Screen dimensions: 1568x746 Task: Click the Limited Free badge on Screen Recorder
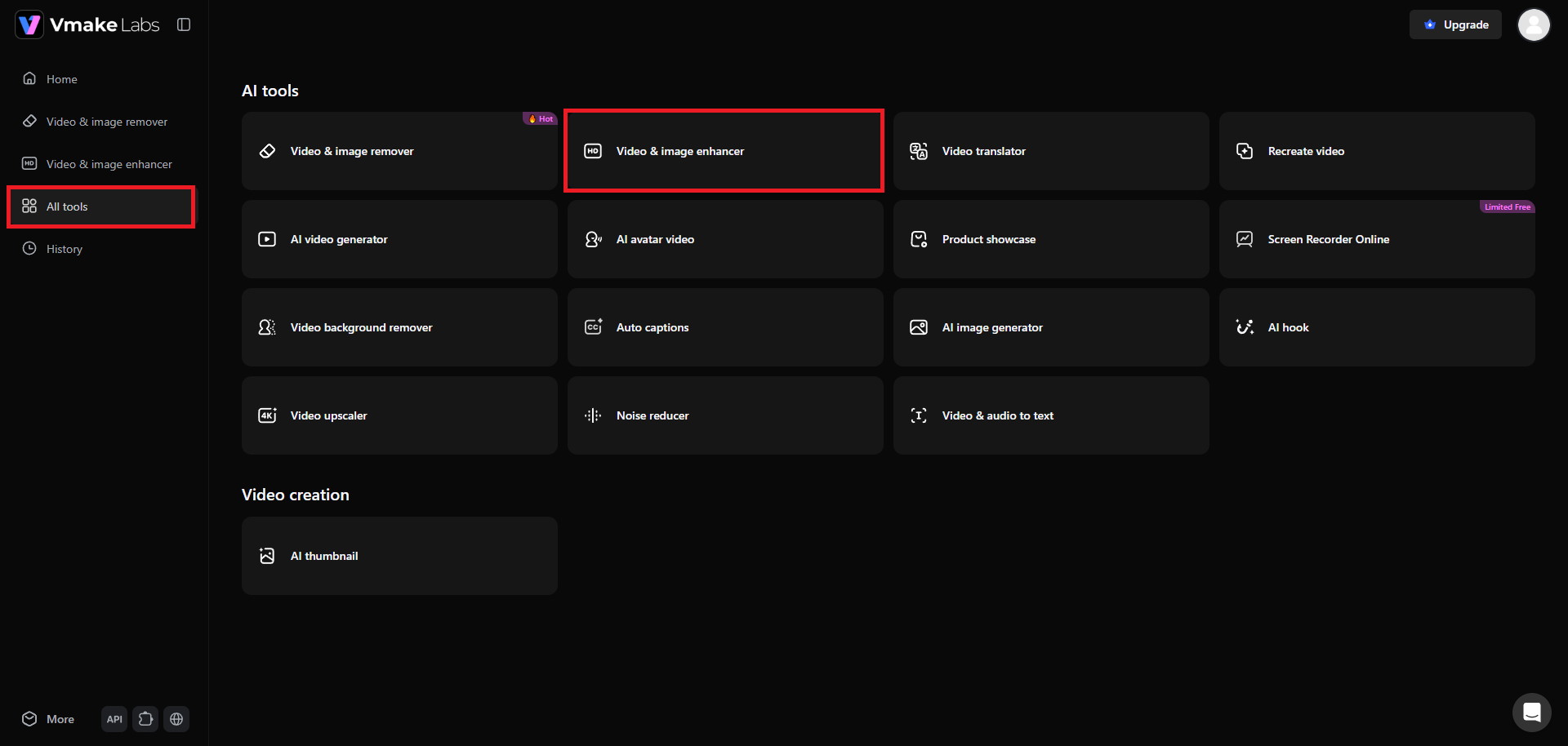[x=1508, y=206]
